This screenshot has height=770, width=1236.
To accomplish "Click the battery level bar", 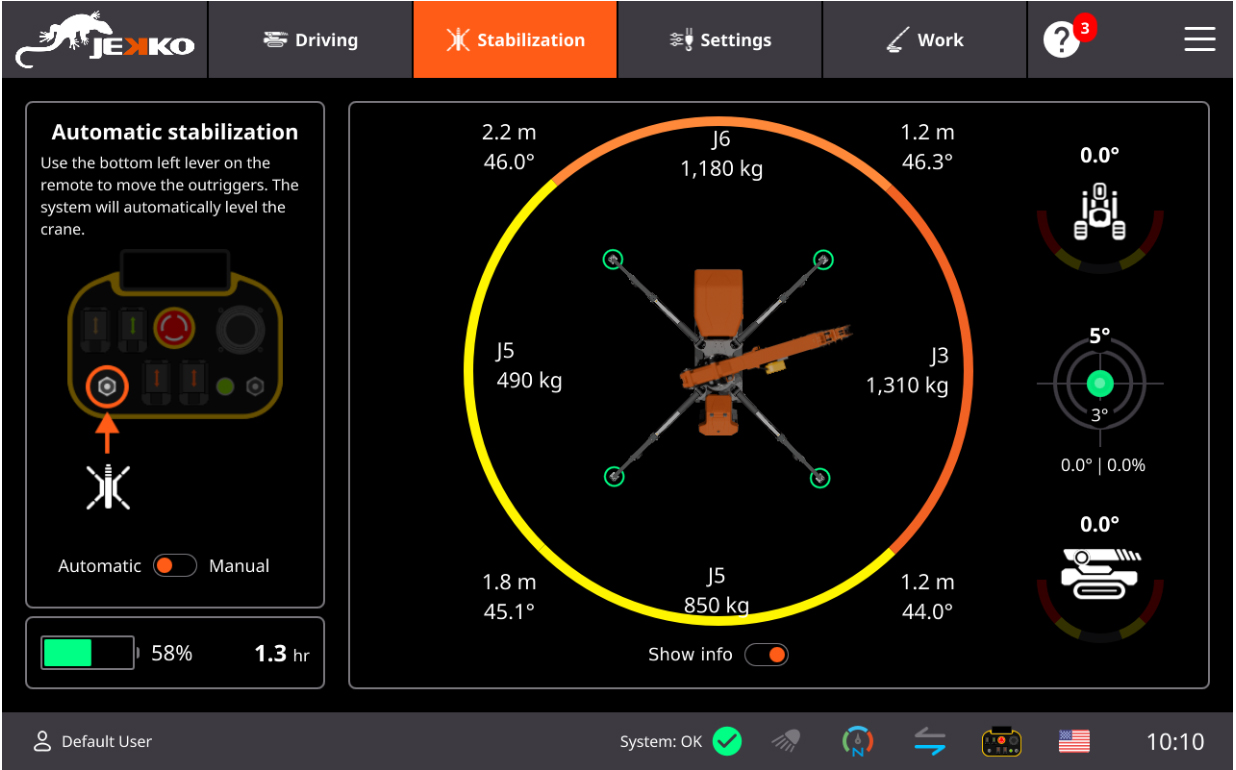I will click(88, 654).
